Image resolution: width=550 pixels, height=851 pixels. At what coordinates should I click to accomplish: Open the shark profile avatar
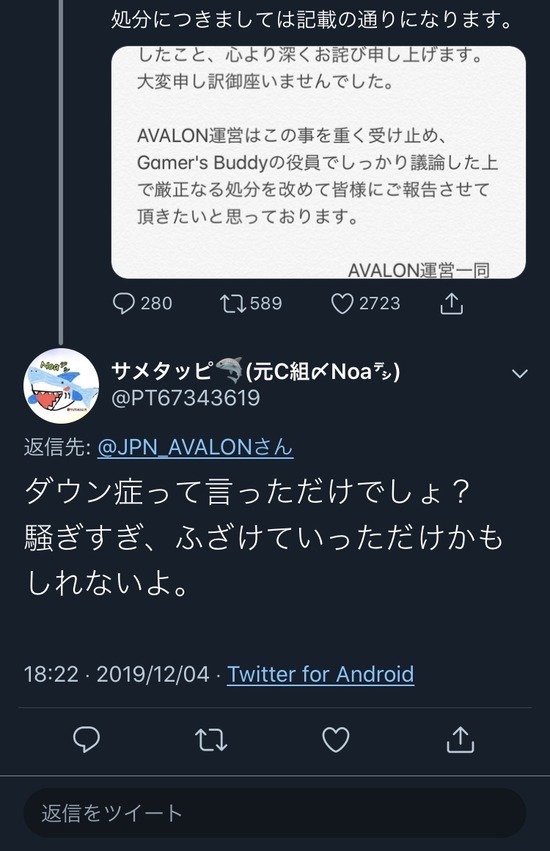pos(61,386)
